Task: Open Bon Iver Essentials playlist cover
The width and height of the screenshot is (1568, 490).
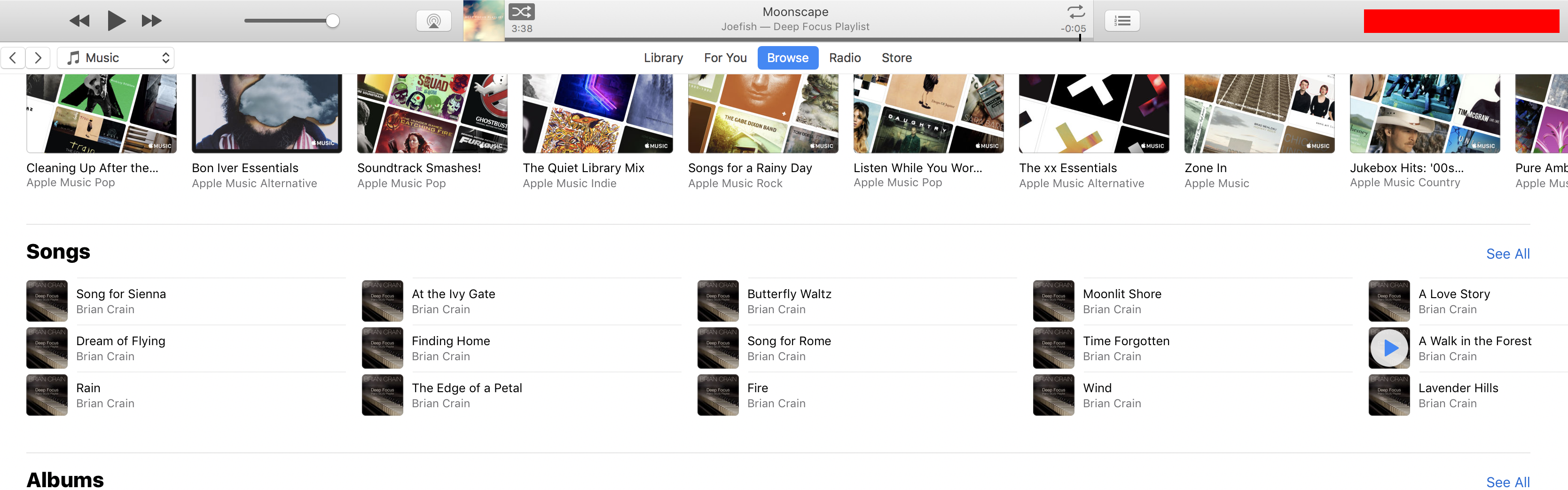Action: click(267, 113)
